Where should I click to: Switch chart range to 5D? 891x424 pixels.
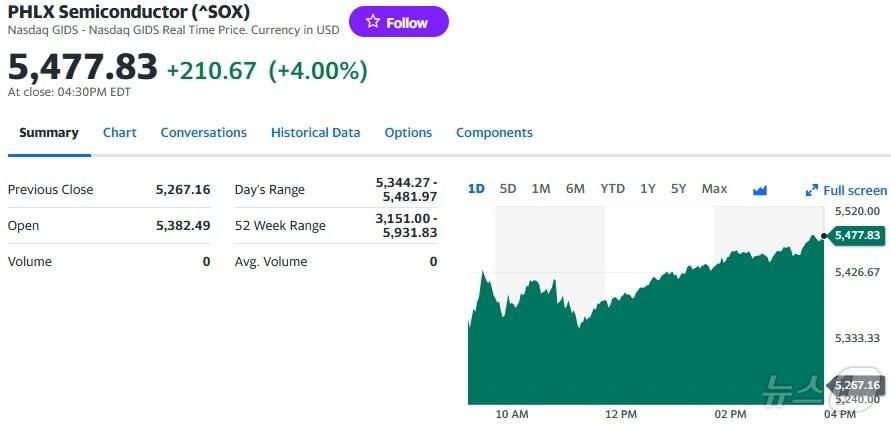(x=508, y=189)
